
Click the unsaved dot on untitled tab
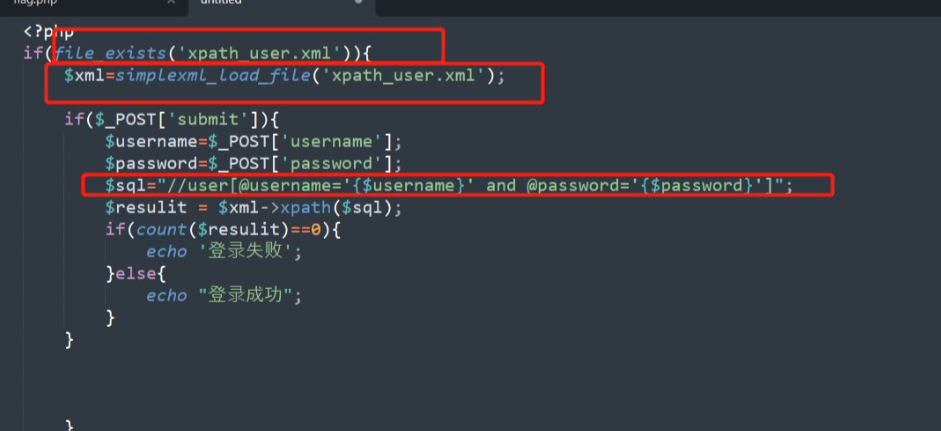pos(359,3)
